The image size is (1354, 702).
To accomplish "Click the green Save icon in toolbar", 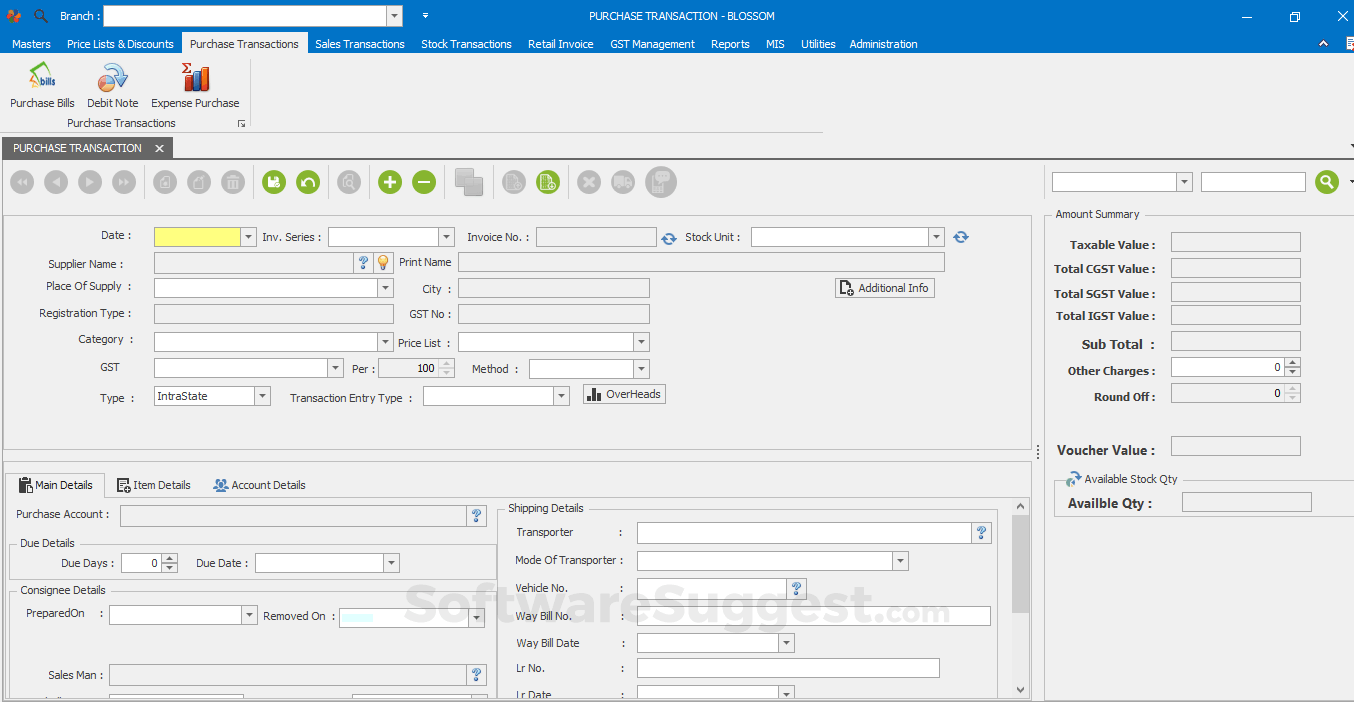I will [274, 182].
